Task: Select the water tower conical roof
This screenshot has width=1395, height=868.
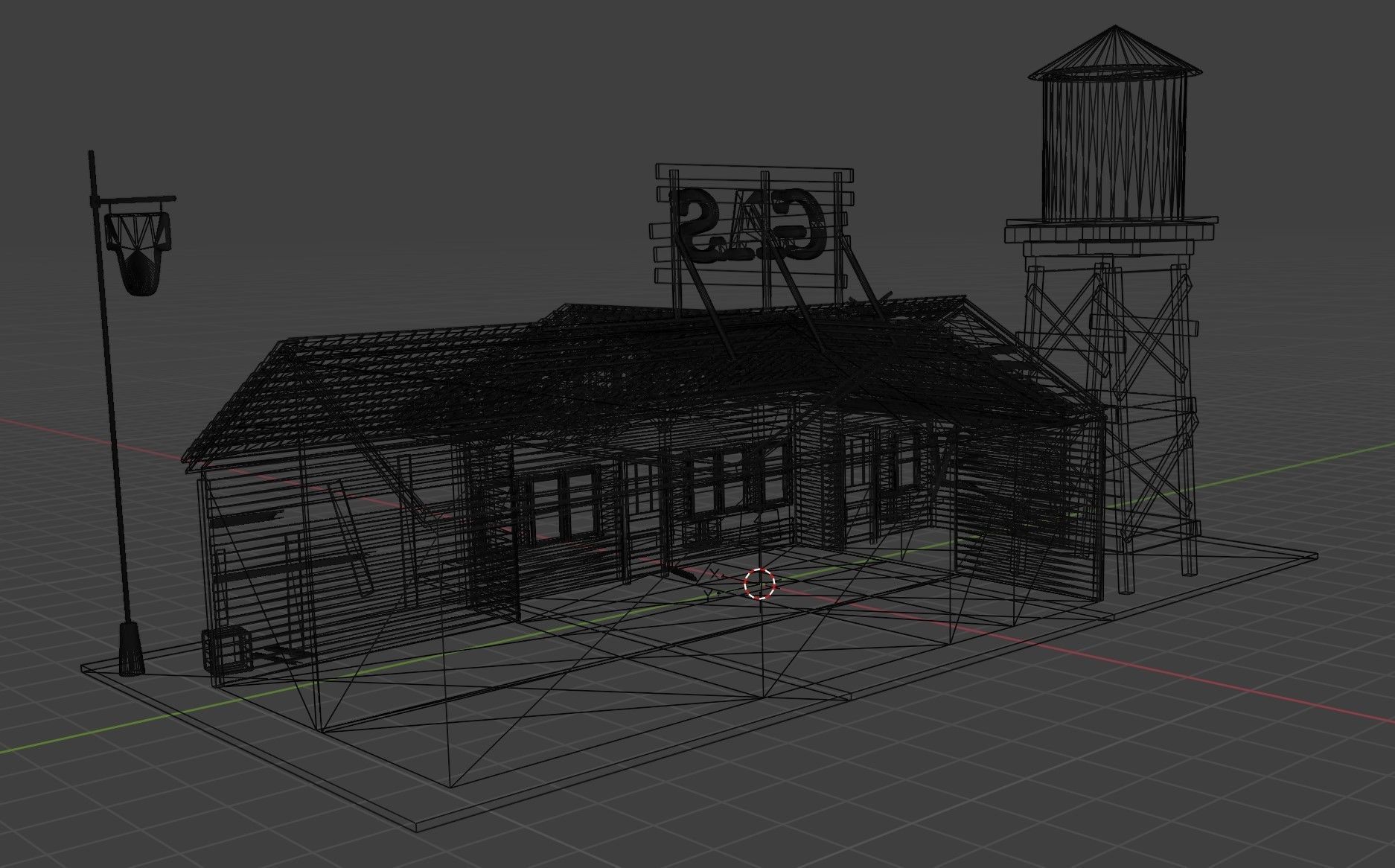Action: point(1114,52)
